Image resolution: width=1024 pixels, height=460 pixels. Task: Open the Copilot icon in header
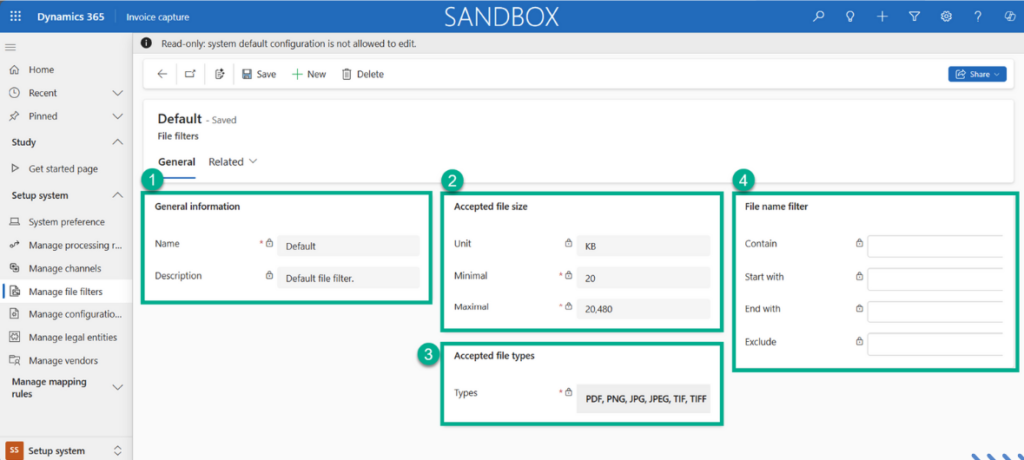(1010, 17)
